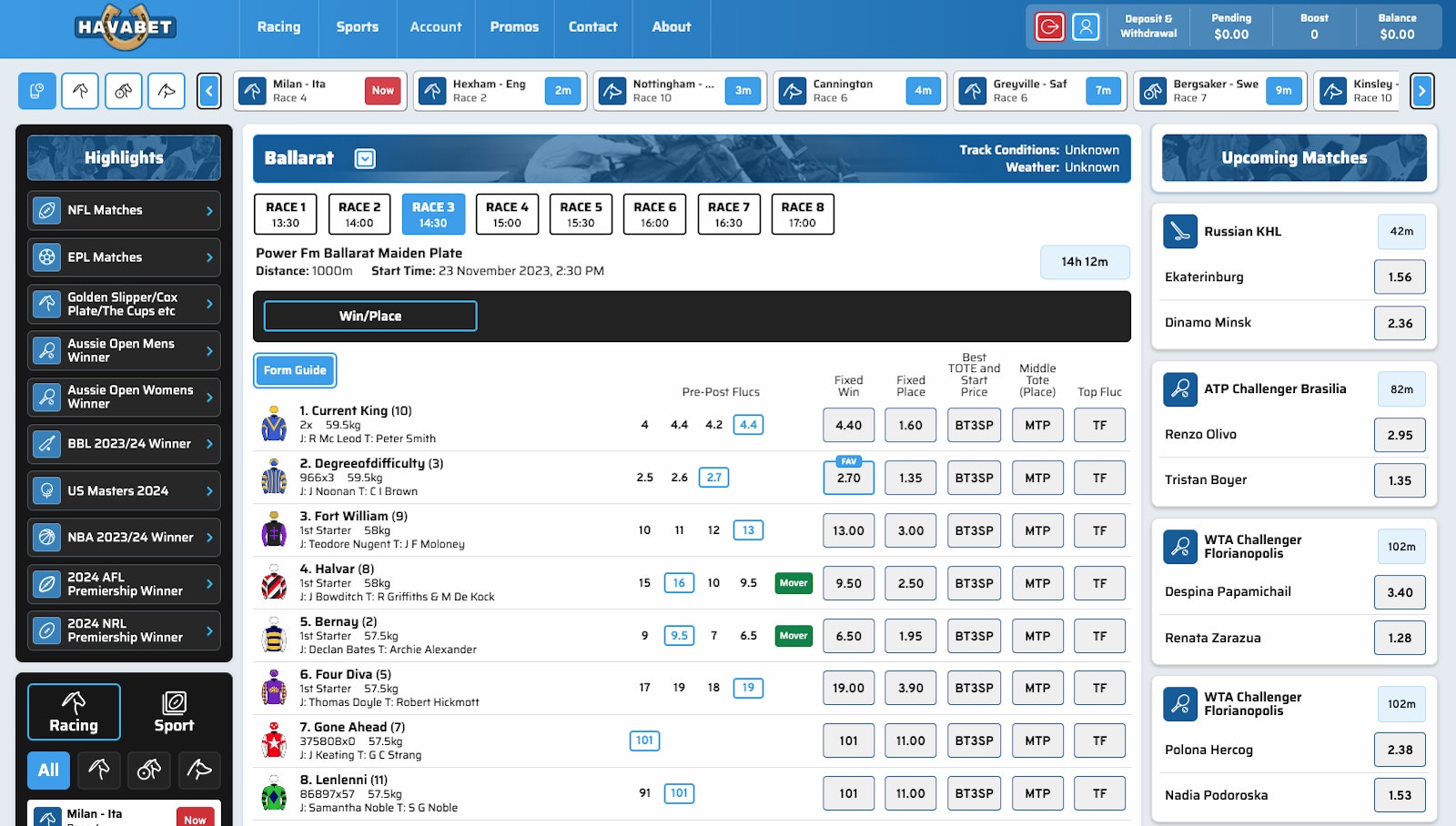Expand the NFL Matches highlight
This screenshot has width=1456, height=826.
pos(124,210)
